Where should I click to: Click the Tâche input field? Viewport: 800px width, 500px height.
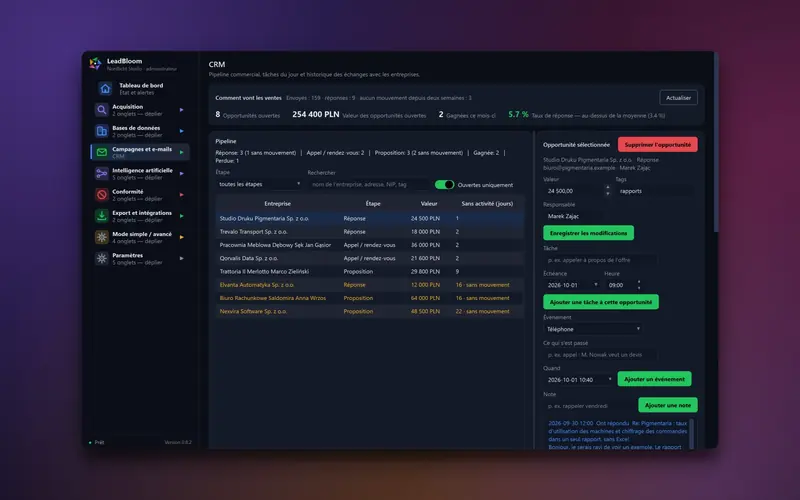pyautogui.click(x=600, y=260)
